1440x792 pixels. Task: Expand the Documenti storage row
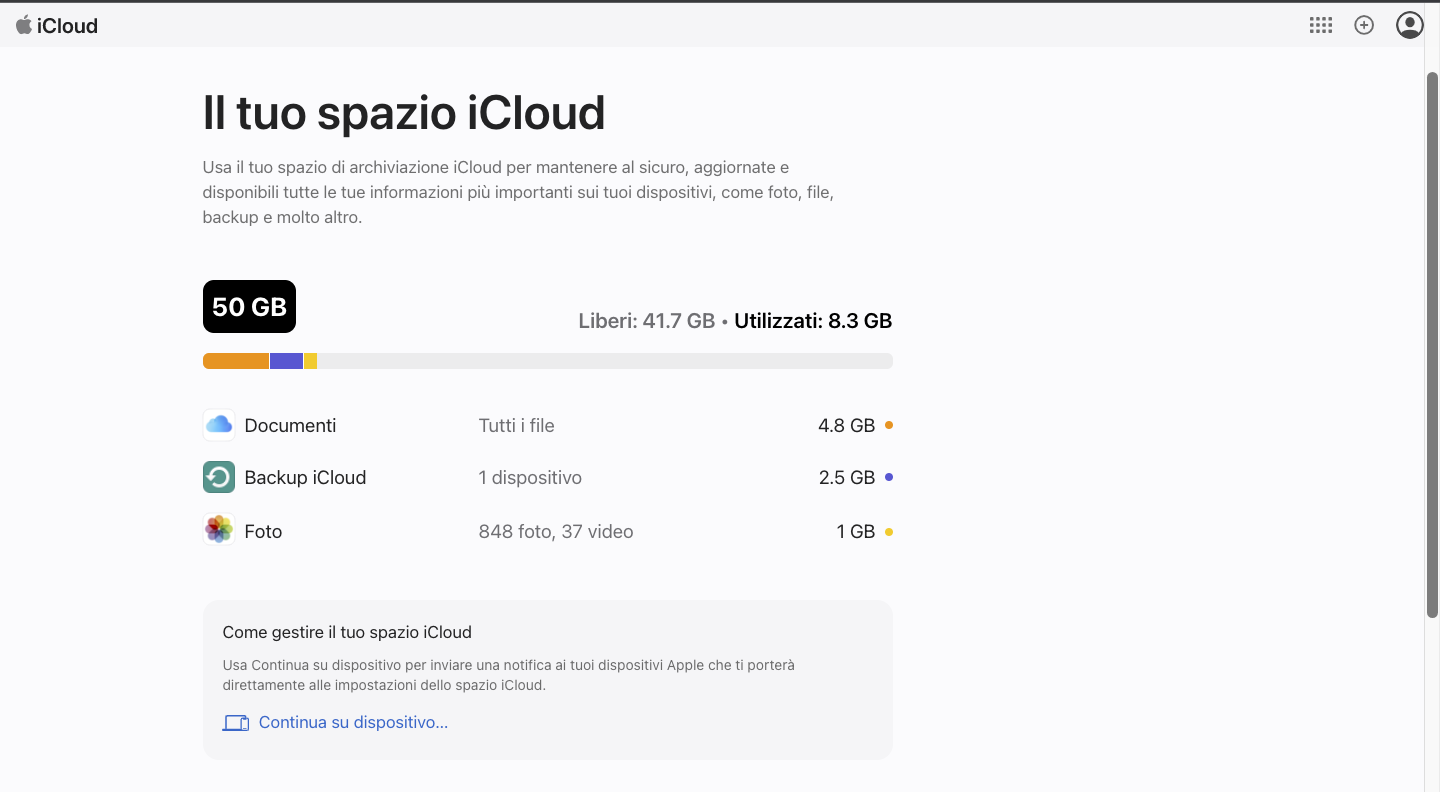(547, 425)
